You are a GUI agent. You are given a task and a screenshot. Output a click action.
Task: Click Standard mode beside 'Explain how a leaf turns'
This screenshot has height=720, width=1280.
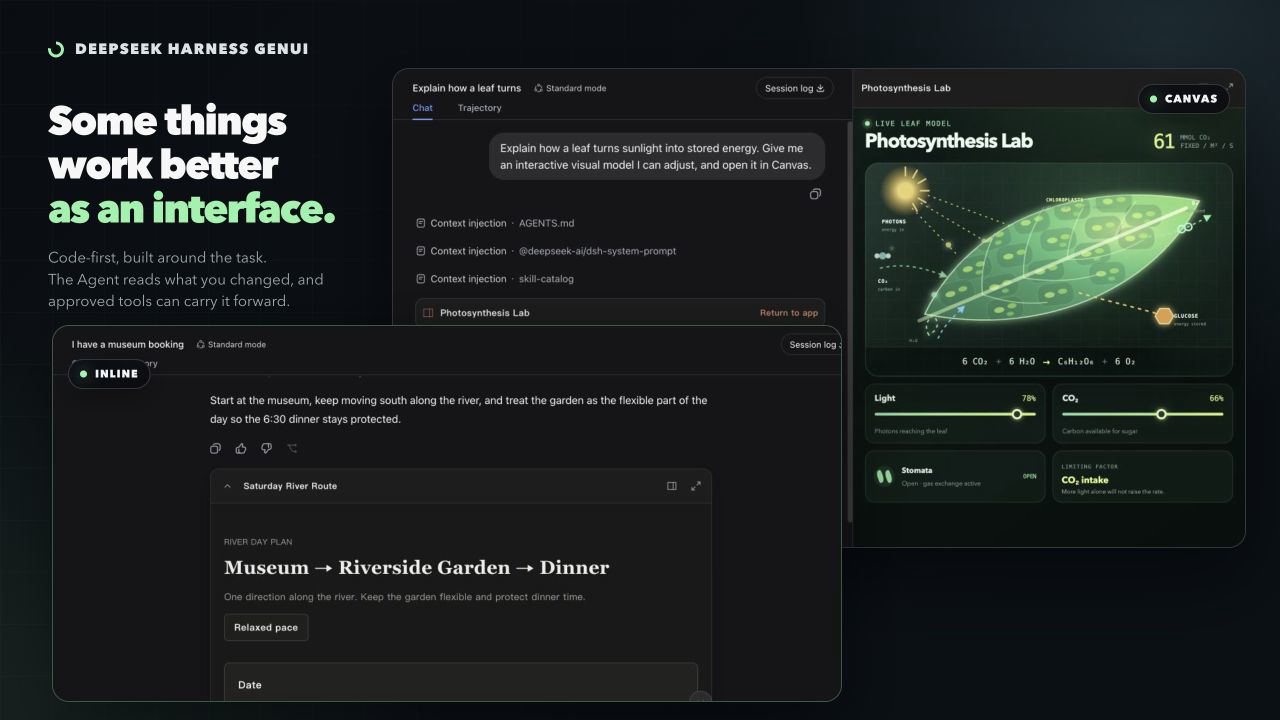coord(570,88)
